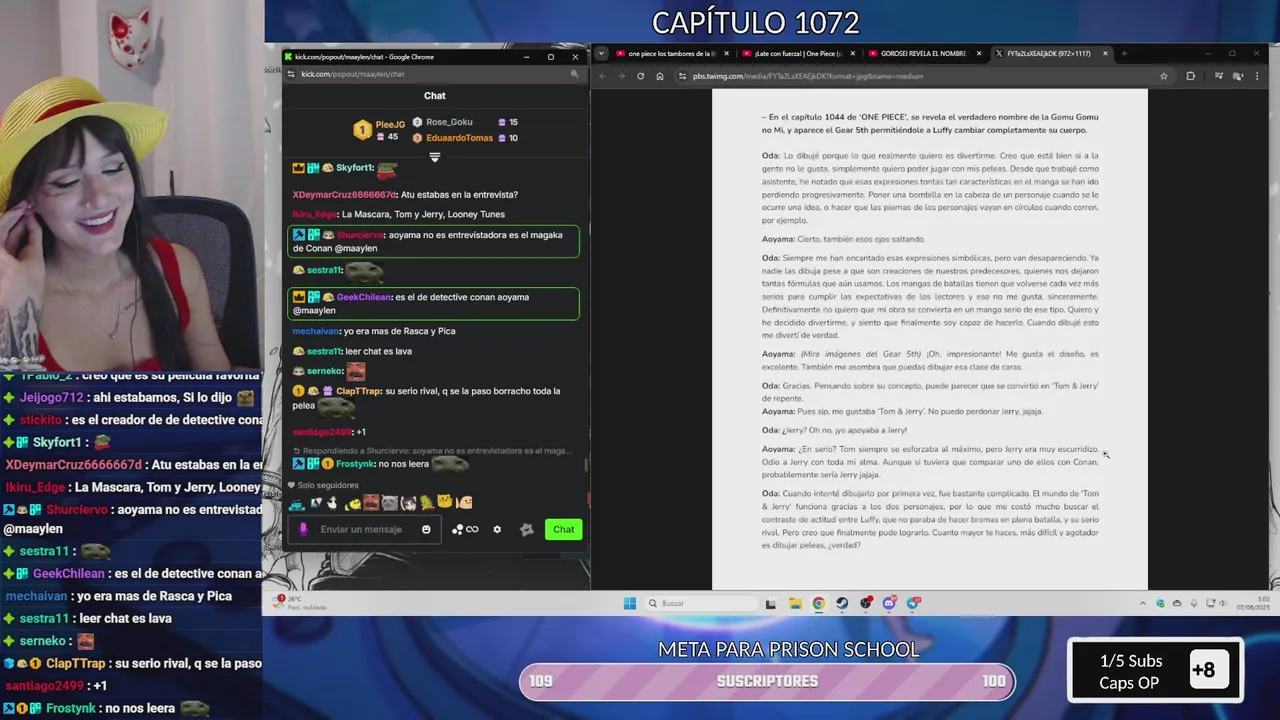Show hidden system tray icons
This screenshot has width=1280, height=720.
[1143, 603]
